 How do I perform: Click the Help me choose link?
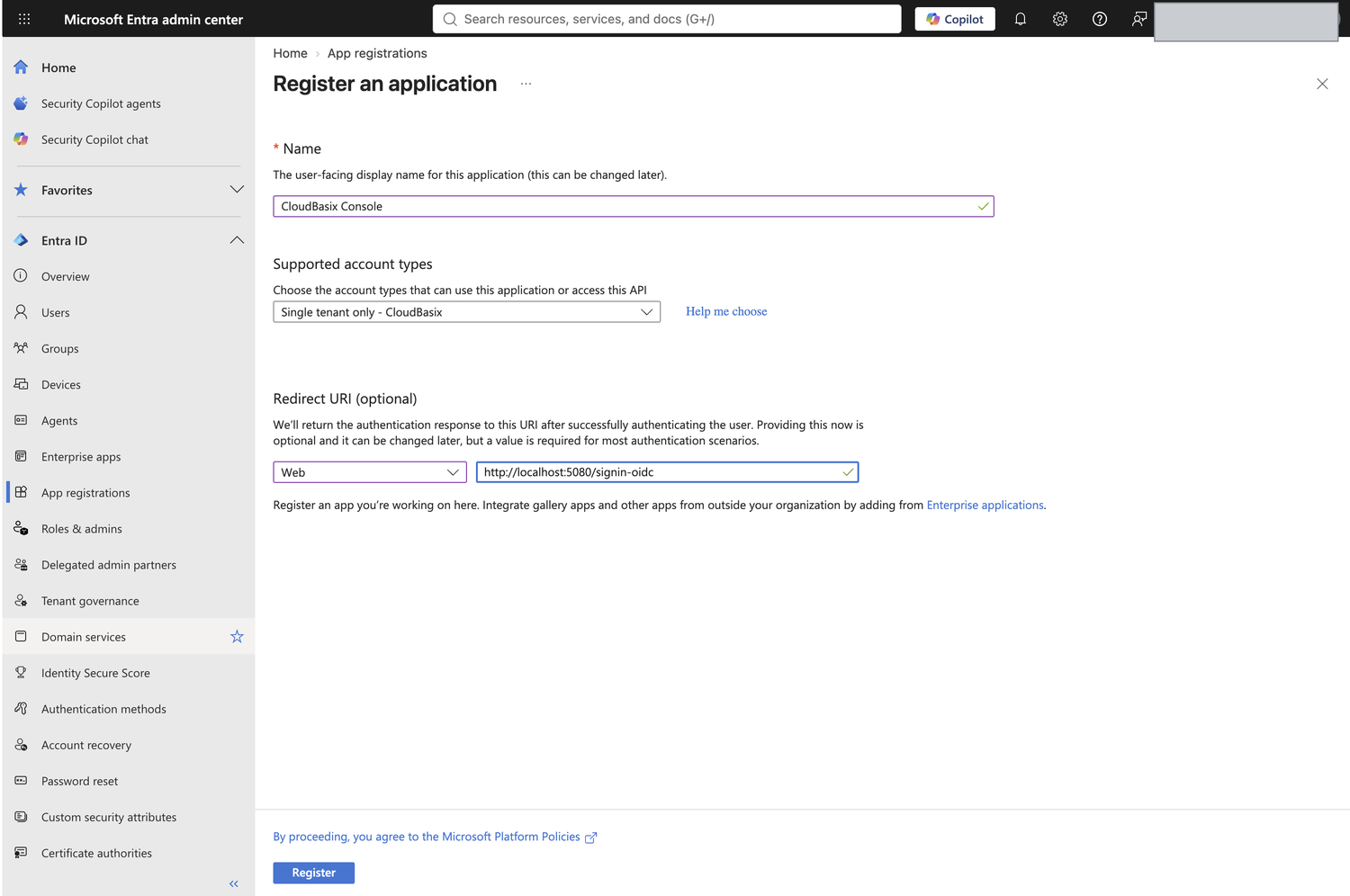click(726, 311)
